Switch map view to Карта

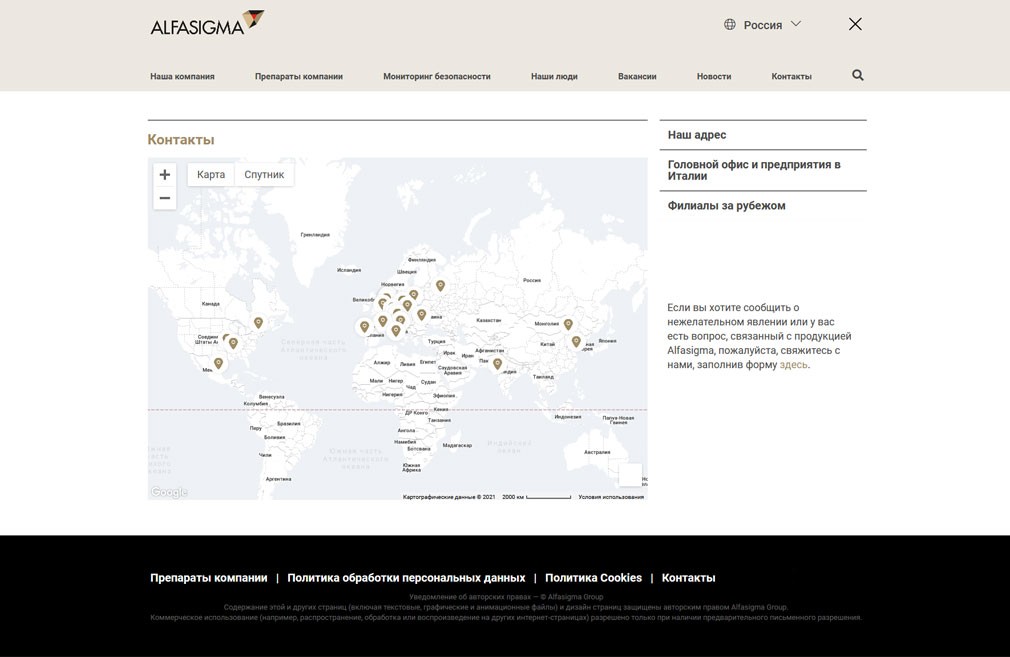pos(210,174)
